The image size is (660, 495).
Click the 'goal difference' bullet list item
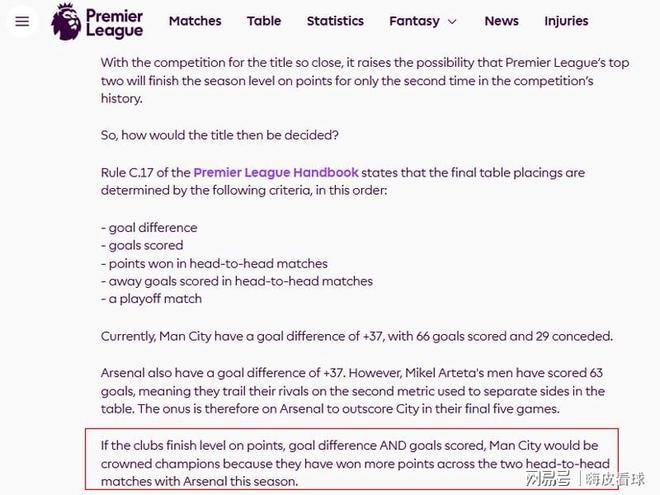[149, 227]
